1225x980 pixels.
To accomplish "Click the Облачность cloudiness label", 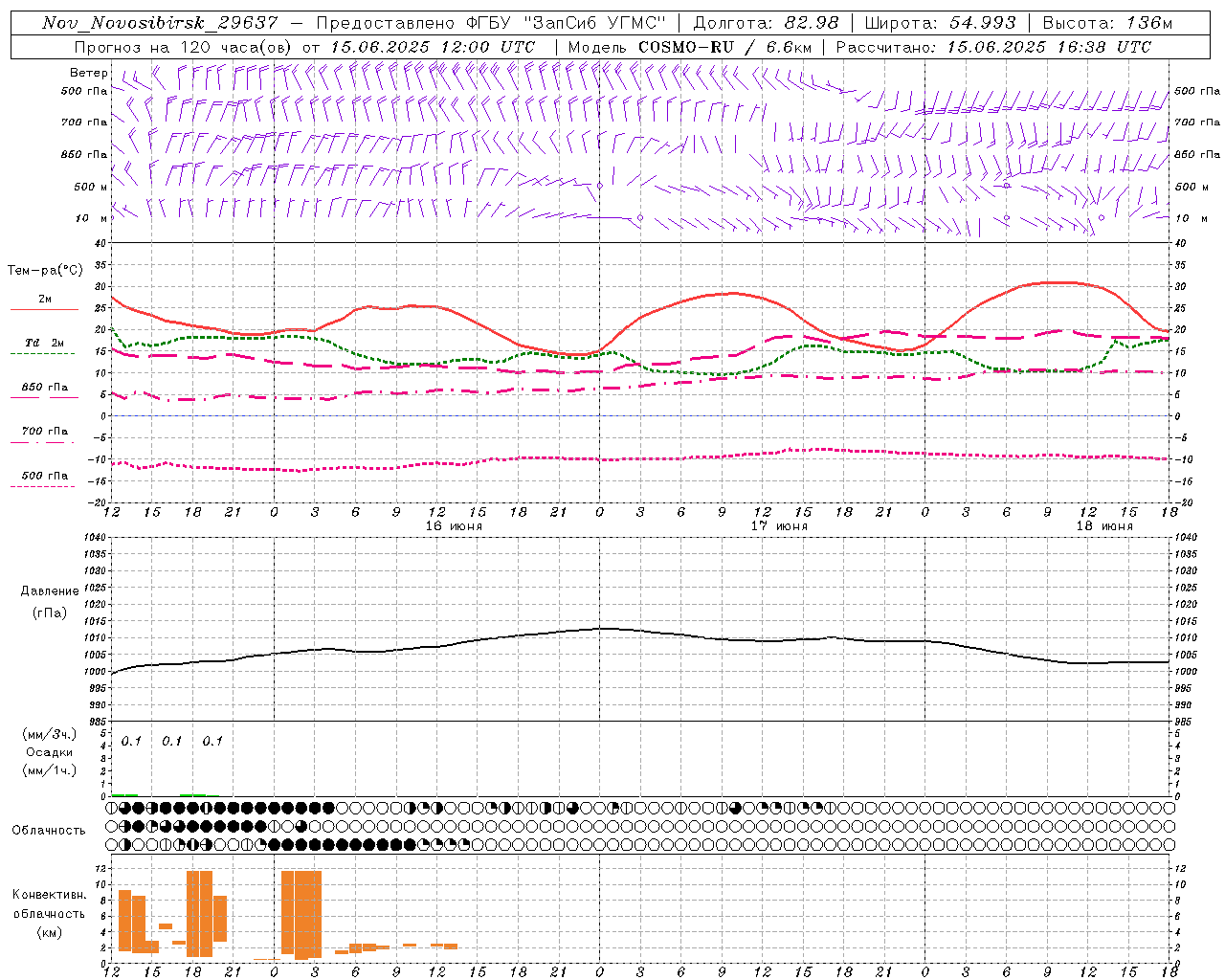I will pos(49,830).
